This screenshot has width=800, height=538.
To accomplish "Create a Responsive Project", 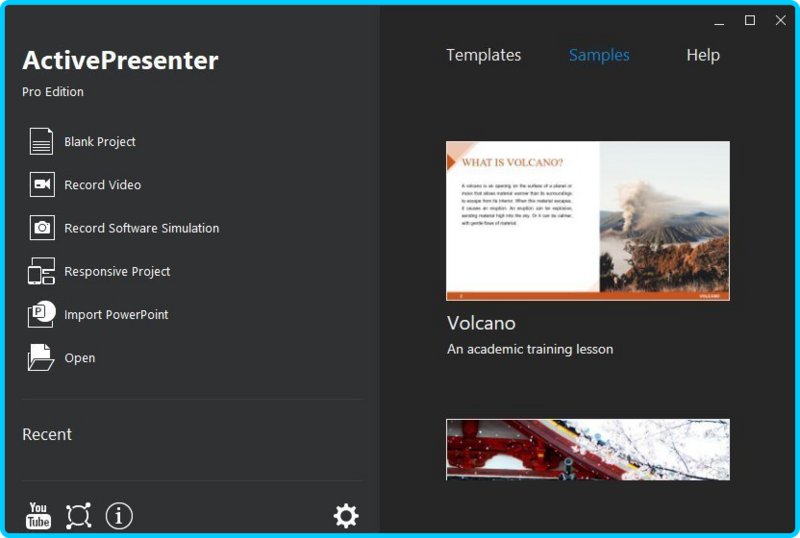I will pos(117,272).
